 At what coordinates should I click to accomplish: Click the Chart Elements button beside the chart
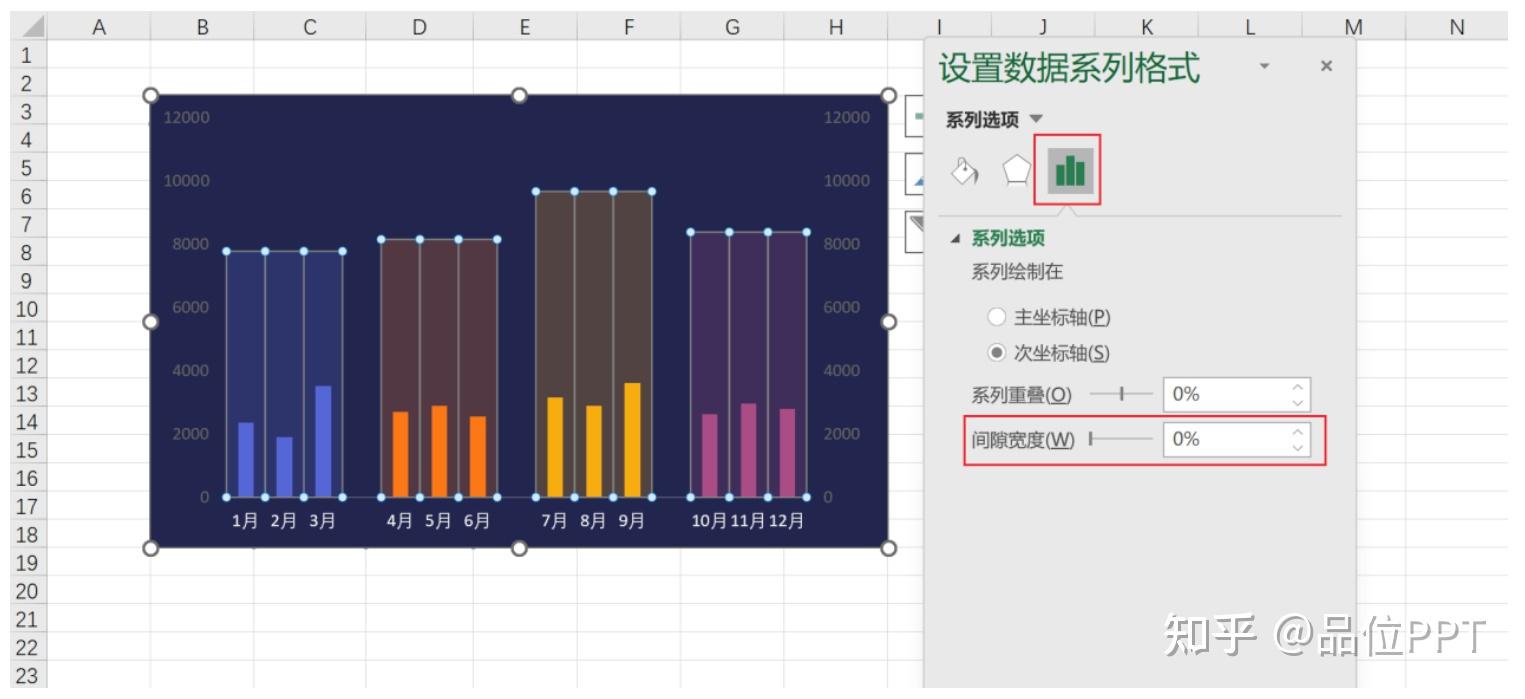tap(917, 116)
